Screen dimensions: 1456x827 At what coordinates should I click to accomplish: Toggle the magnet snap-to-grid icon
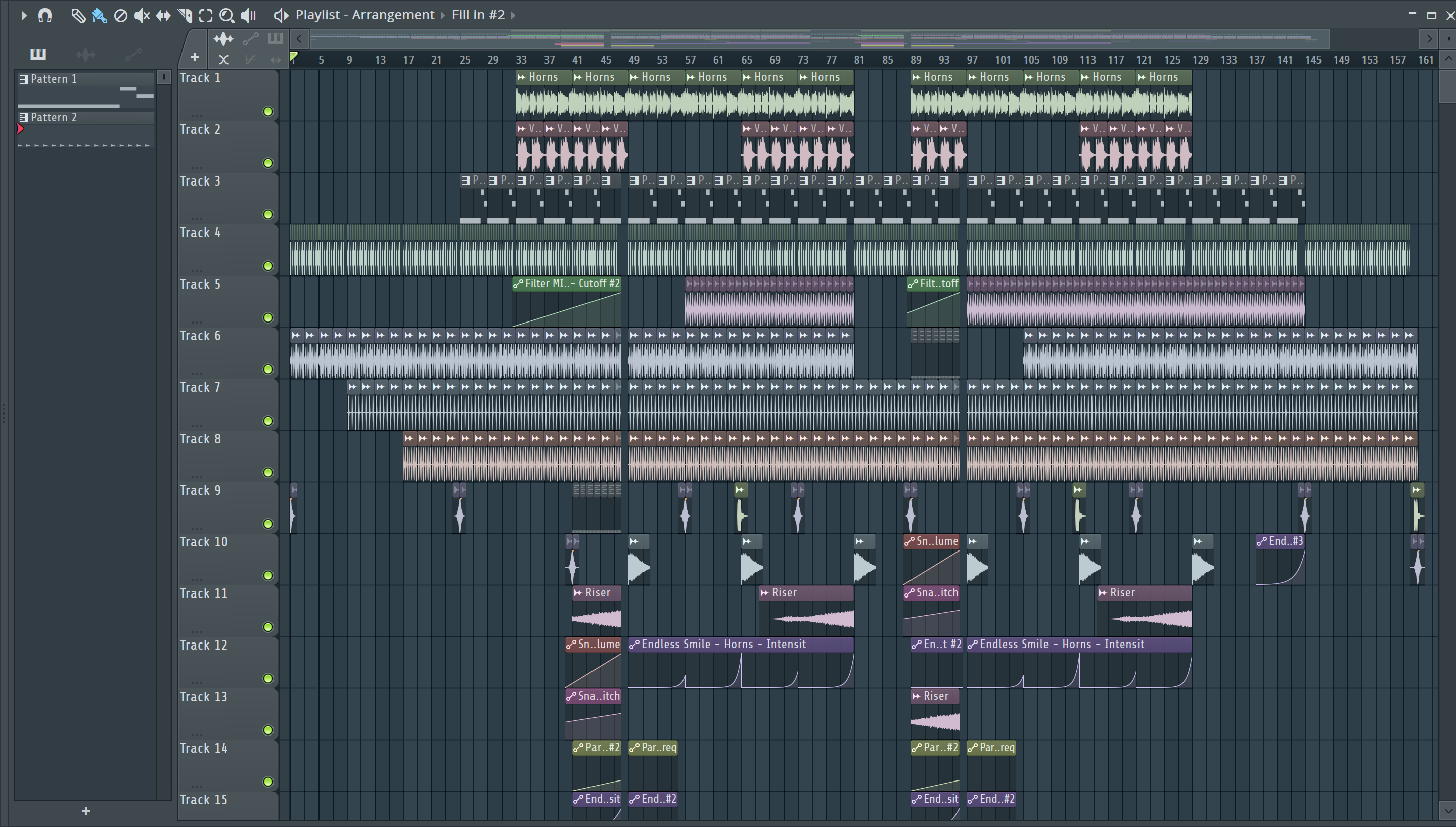(45, 15)
